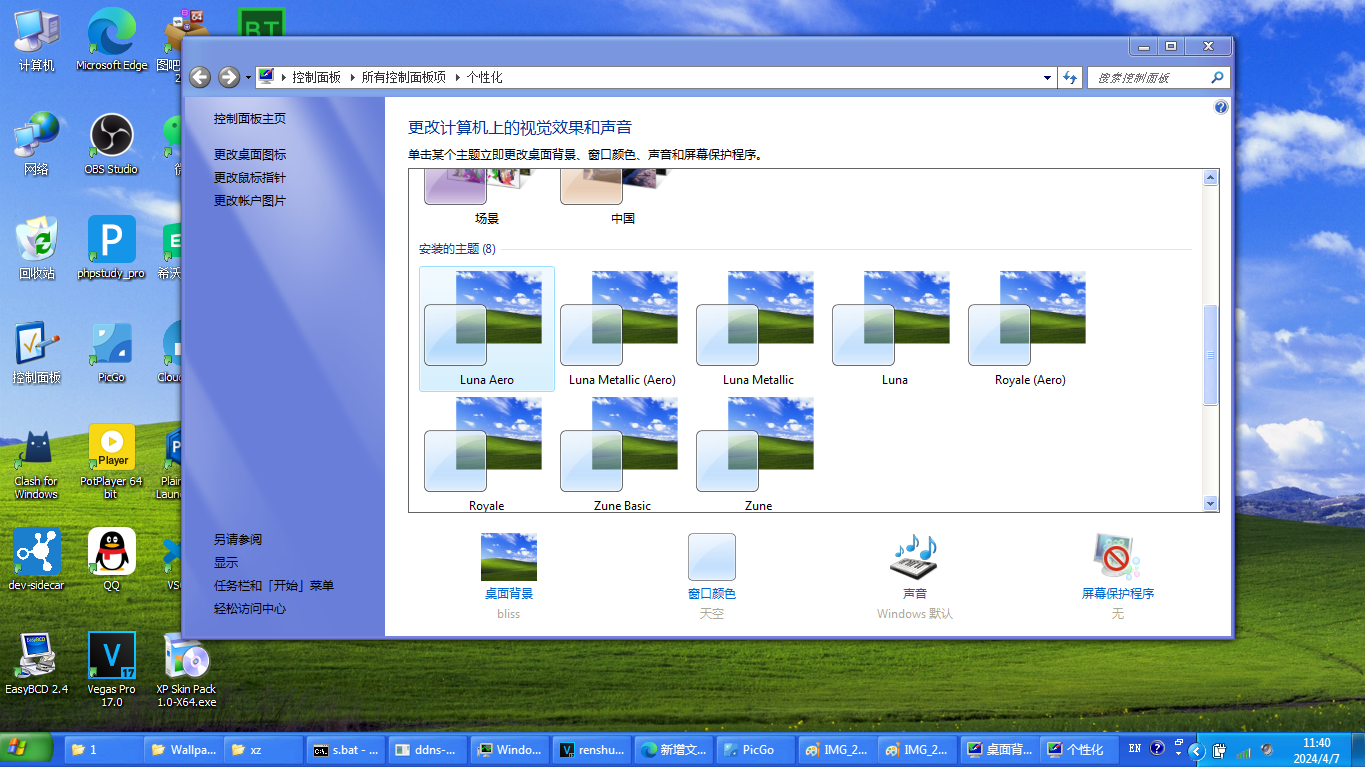Image resolution: width=1365 pixels, height=767 pixels.
Task: Open PicGo desktop icon
Action: 111,352
